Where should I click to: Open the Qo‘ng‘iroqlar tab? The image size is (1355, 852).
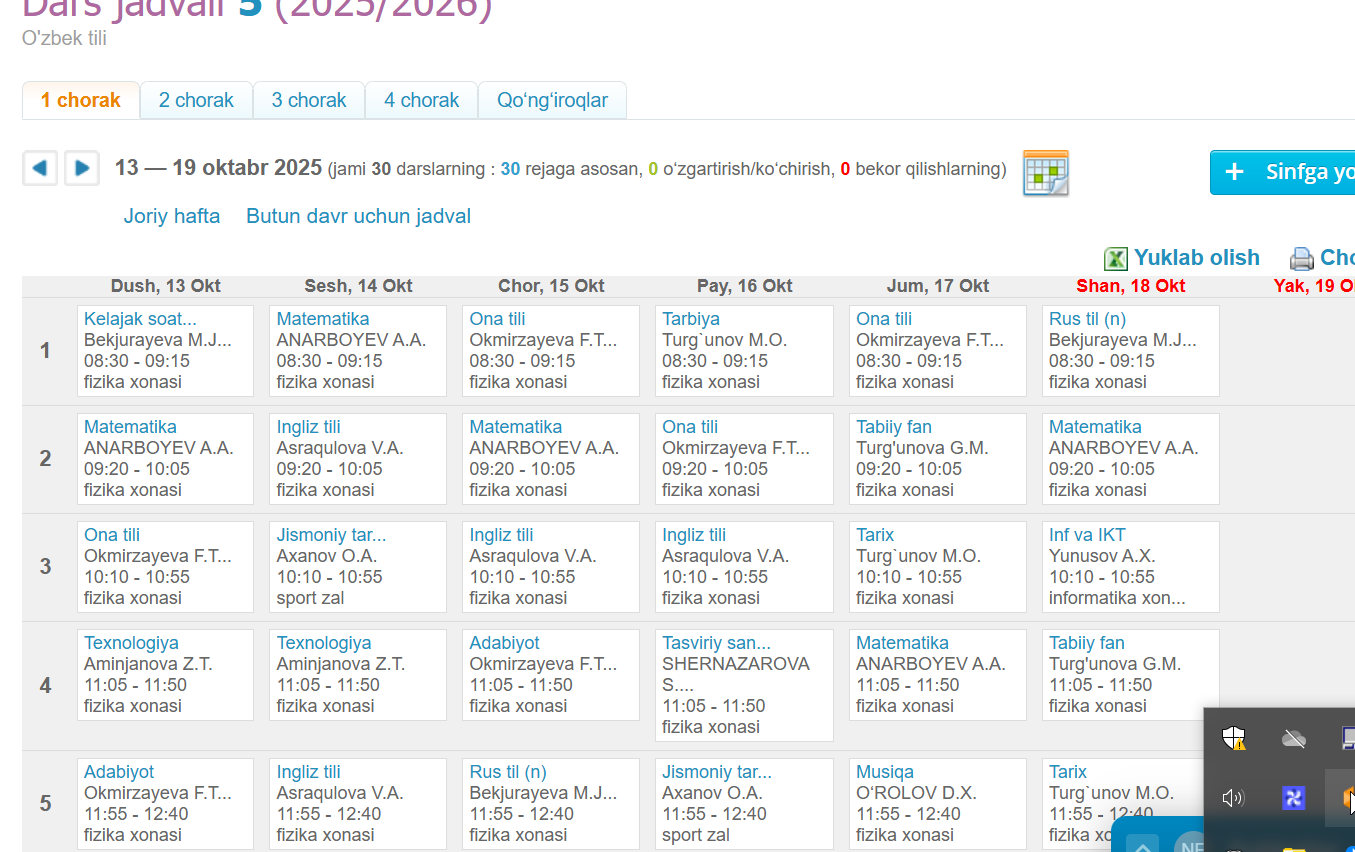click(552, 100)
